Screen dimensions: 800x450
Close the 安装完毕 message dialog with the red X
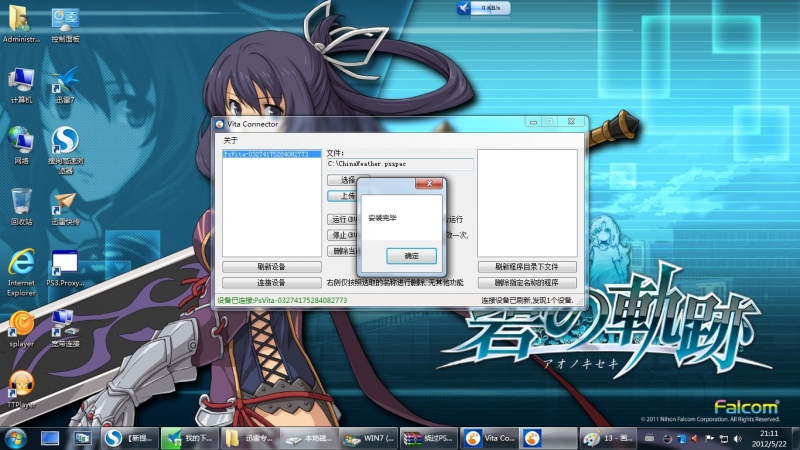429,183
